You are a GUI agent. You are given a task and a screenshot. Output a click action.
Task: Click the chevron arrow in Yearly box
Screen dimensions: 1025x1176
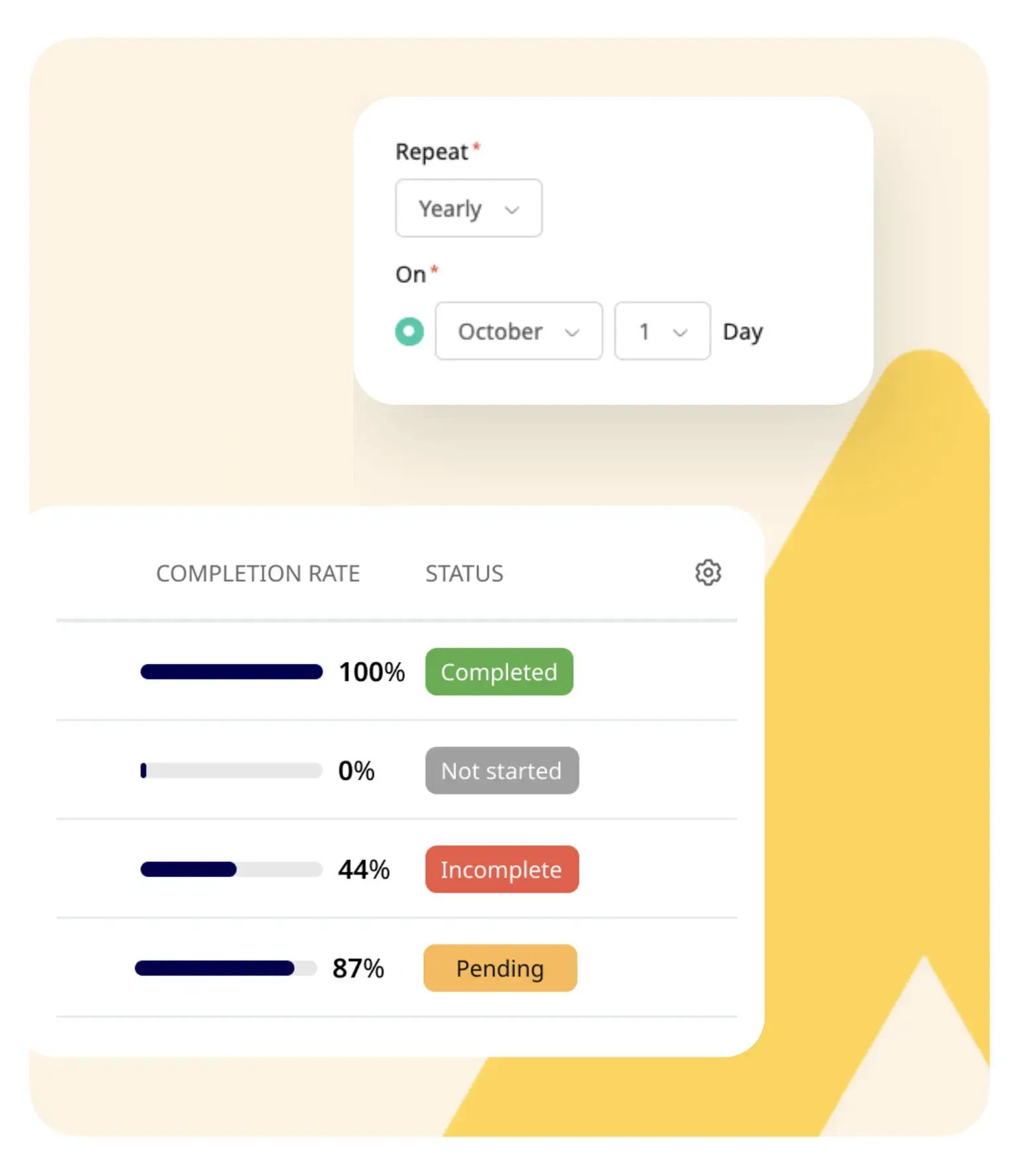coord(512,210)
